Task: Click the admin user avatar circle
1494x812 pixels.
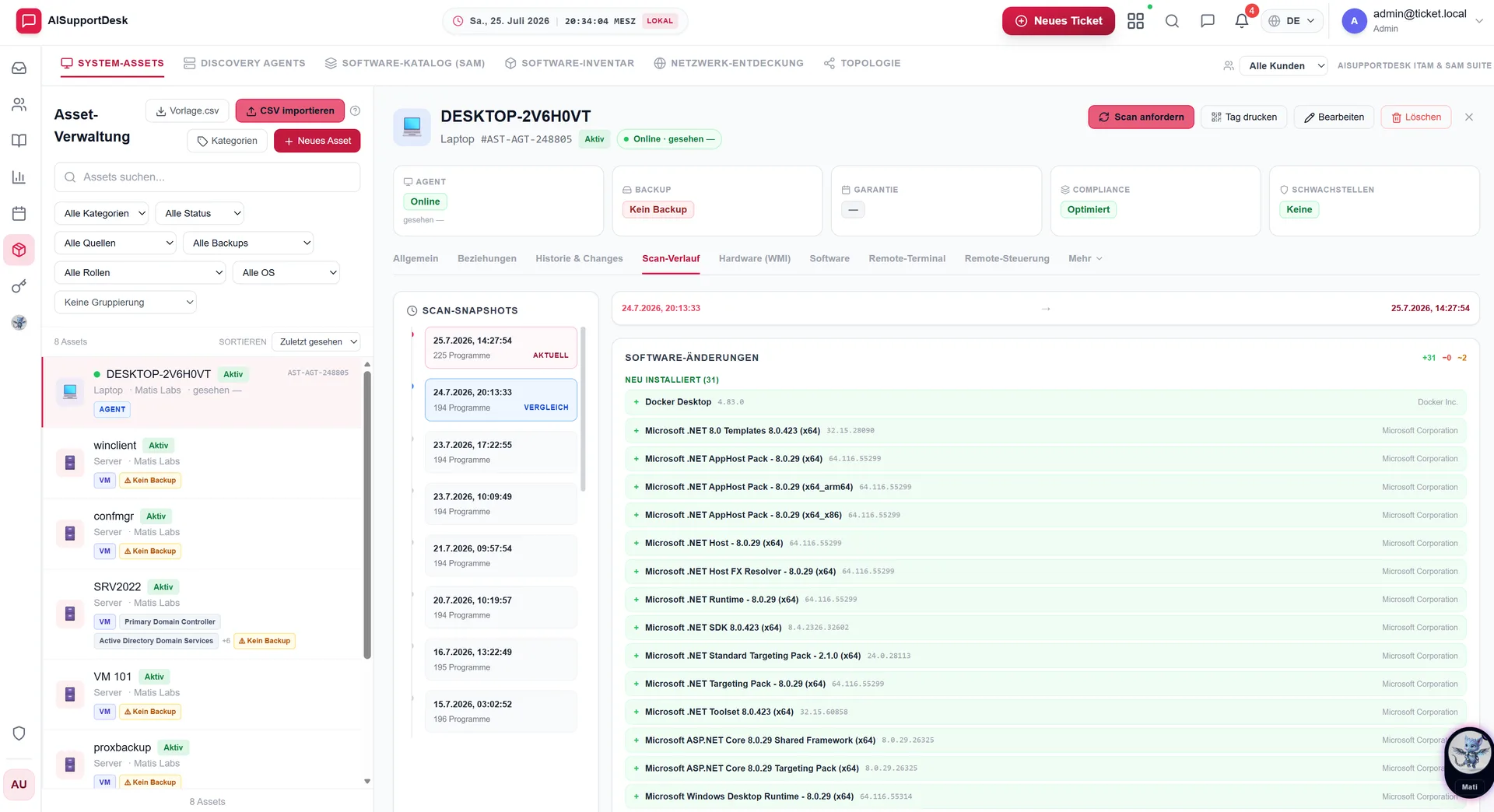Action: click(x=1354, y=21)
